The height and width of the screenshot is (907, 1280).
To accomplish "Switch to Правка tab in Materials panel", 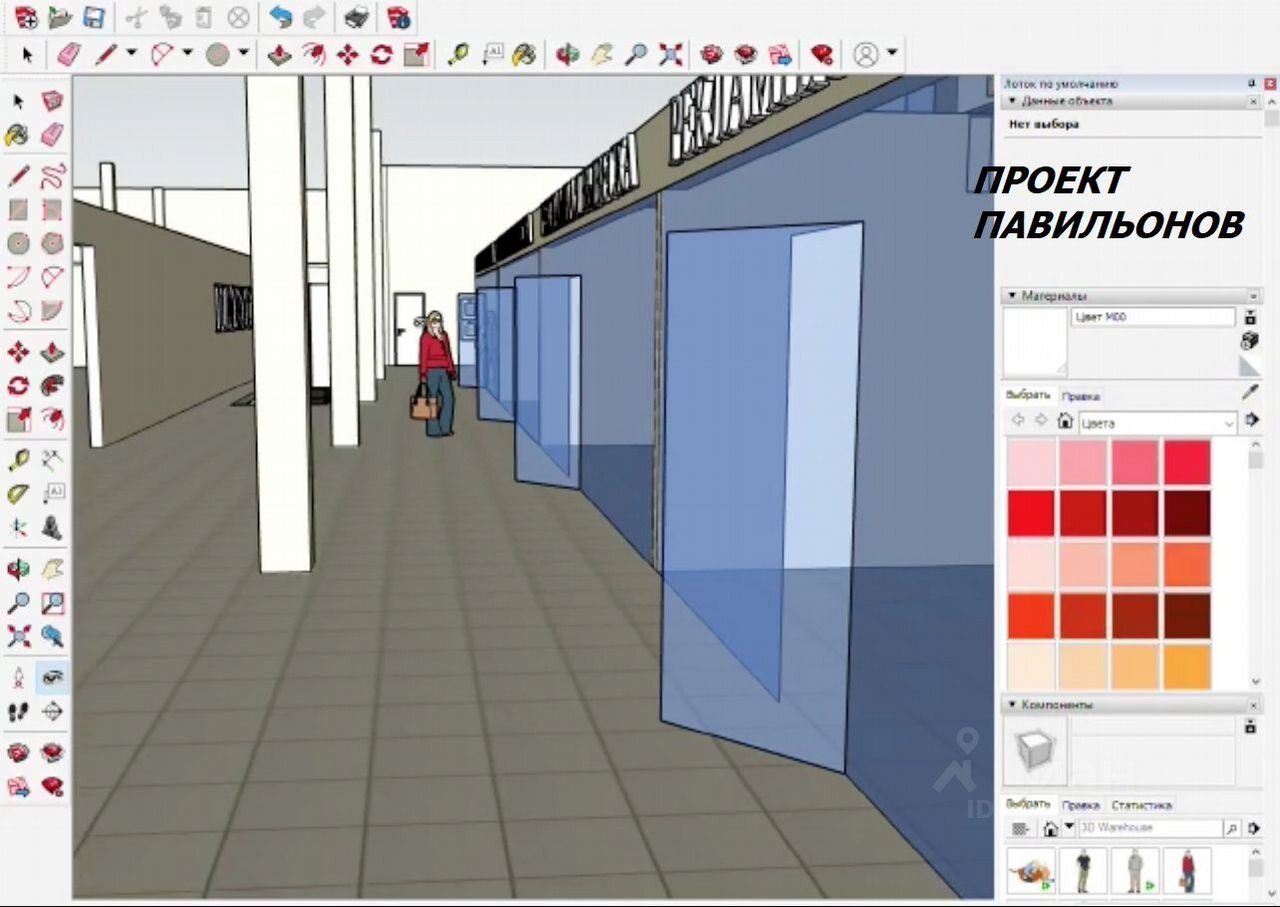I will (x=1081, y=397).
